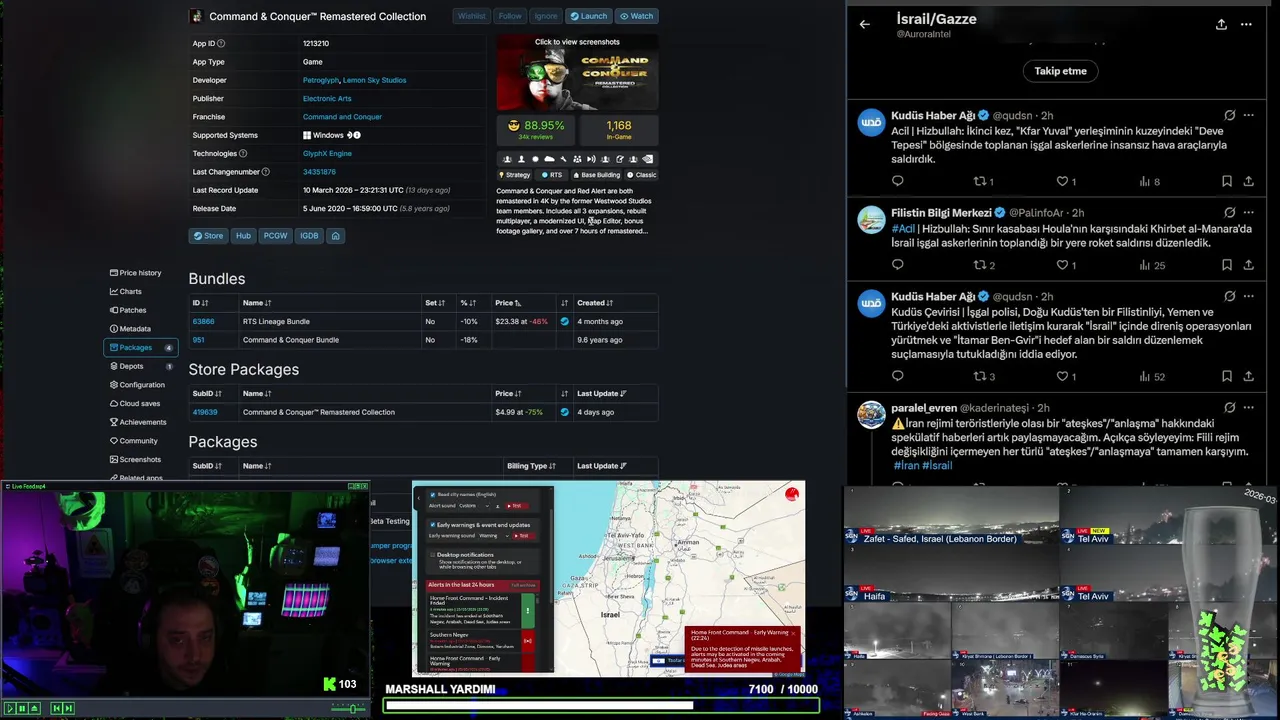Click the Launch button

588,16
